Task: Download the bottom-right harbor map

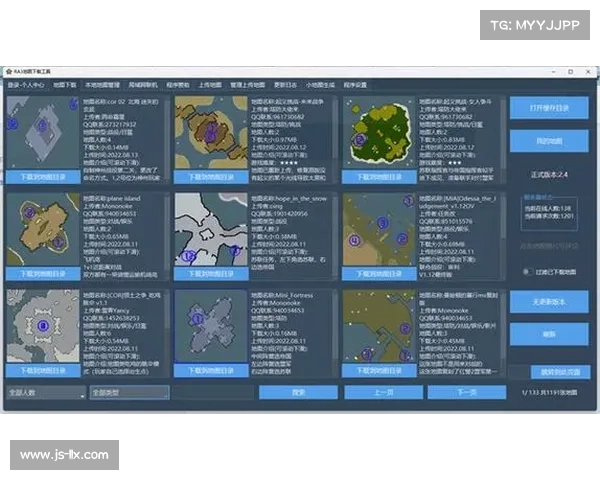Action: click(379, 371)
